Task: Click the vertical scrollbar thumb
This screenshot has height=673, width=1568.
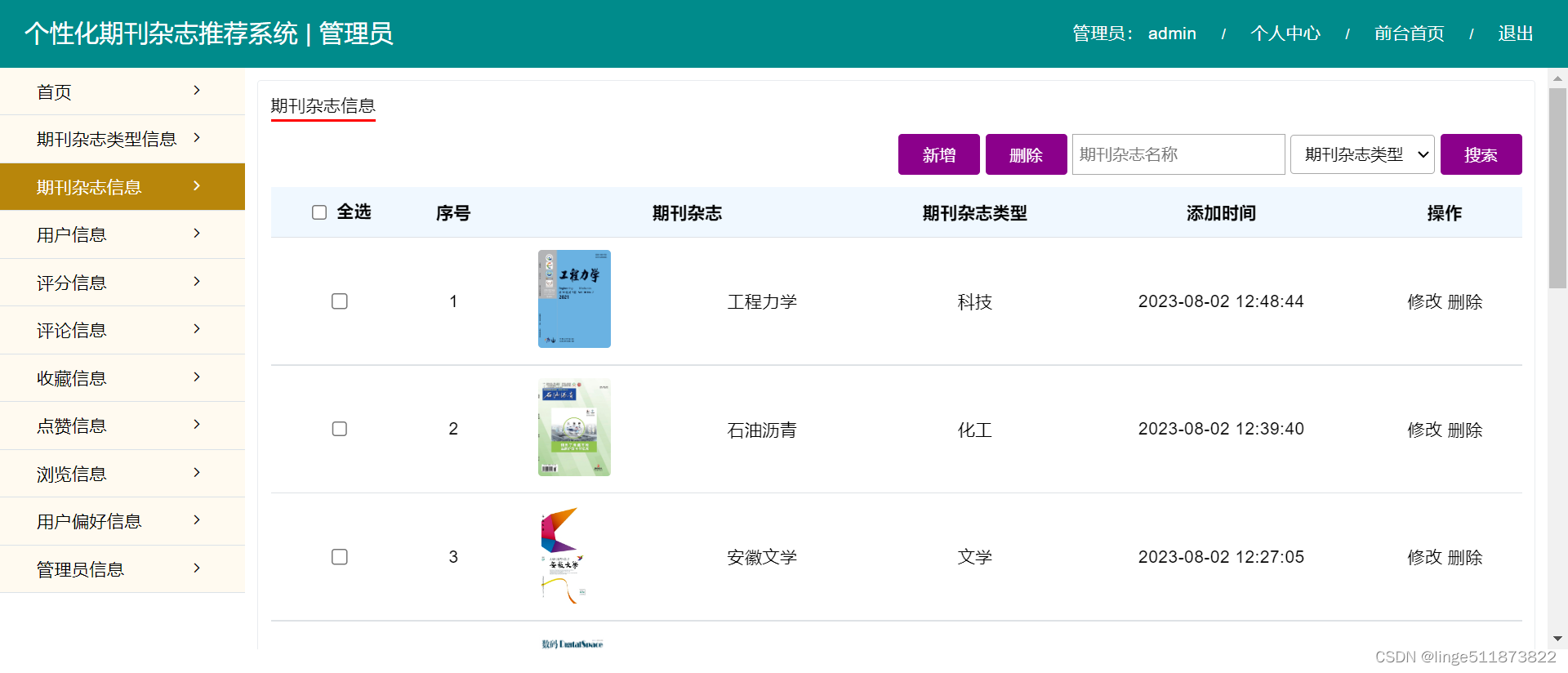Action: (x=1557, y=188)
